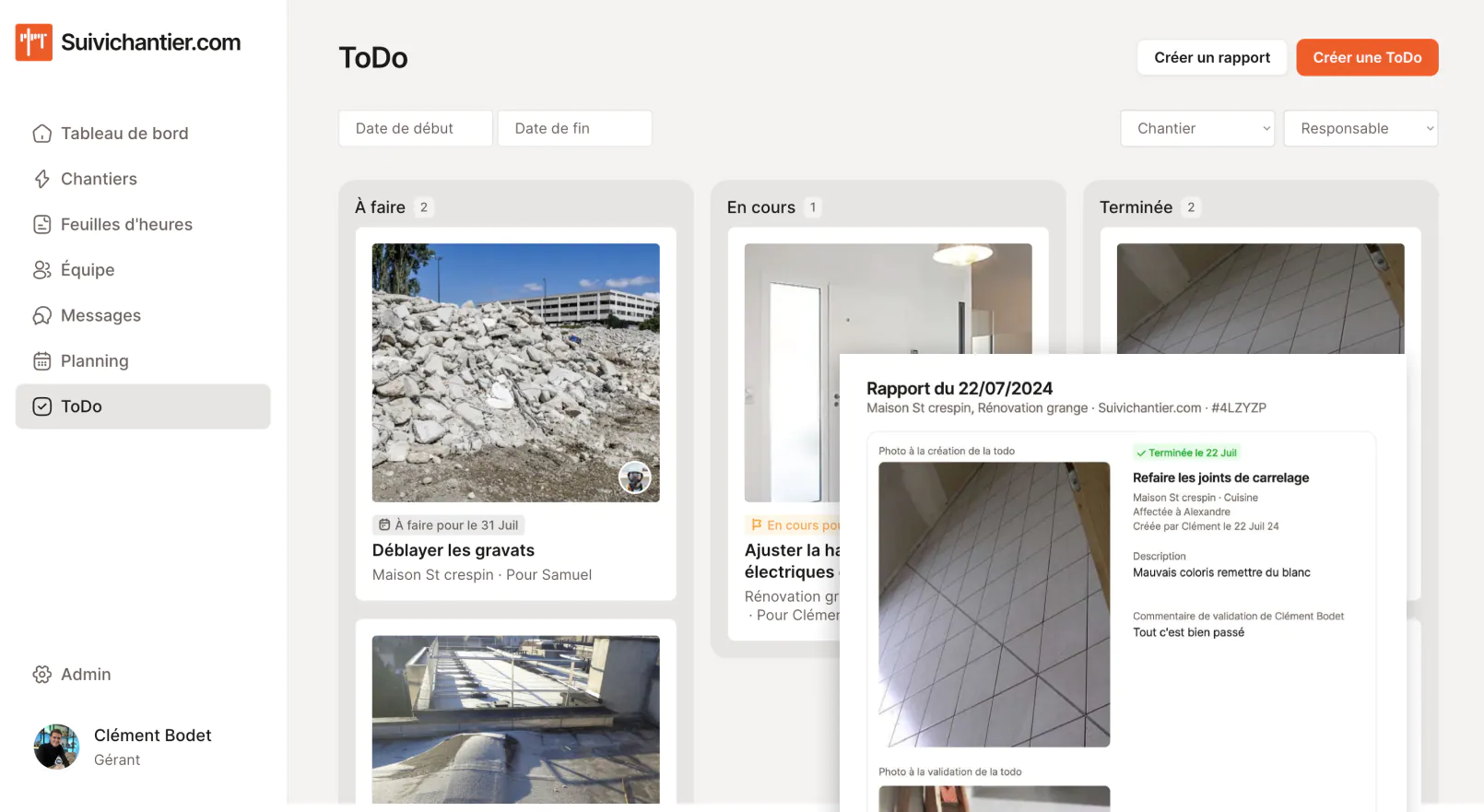Open Tableau de bord house icon
This screenshot has height=812, width=1484.
pos(41,134)
